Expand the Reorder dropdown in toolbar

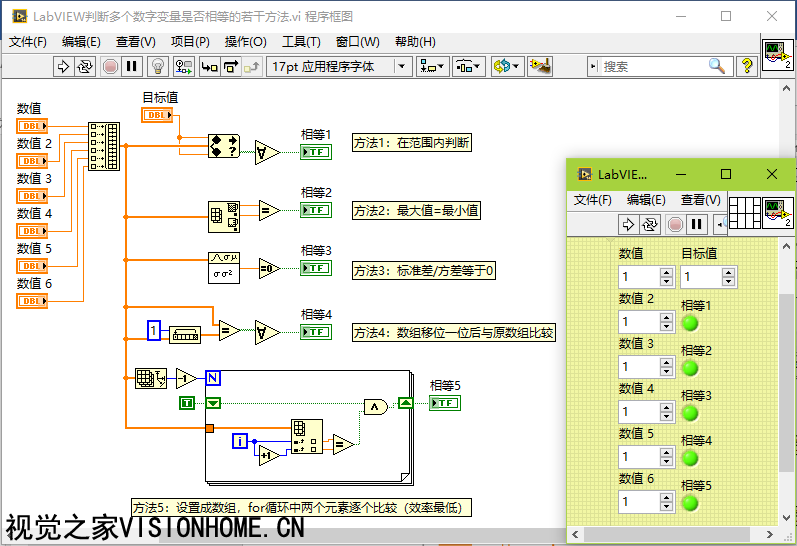coord(506,67)
